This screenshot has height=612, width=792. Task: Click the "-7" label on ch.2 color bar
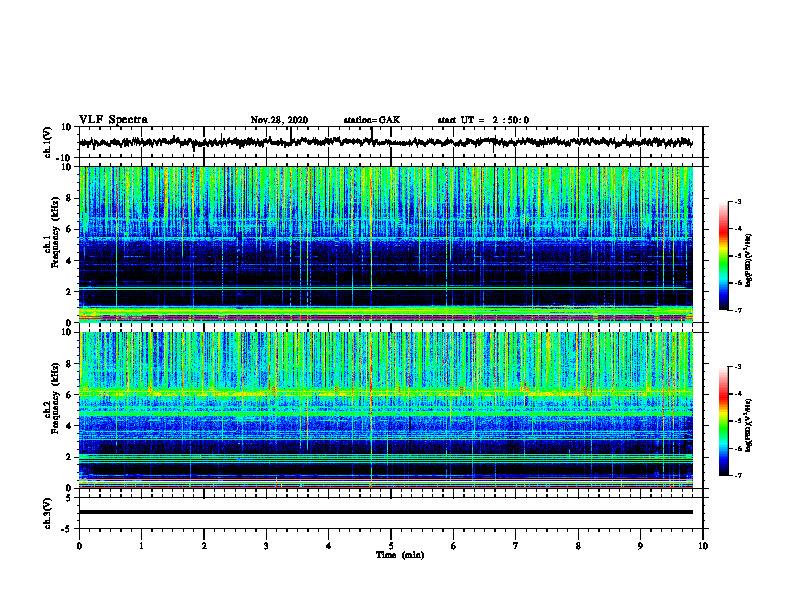[737, 475]
